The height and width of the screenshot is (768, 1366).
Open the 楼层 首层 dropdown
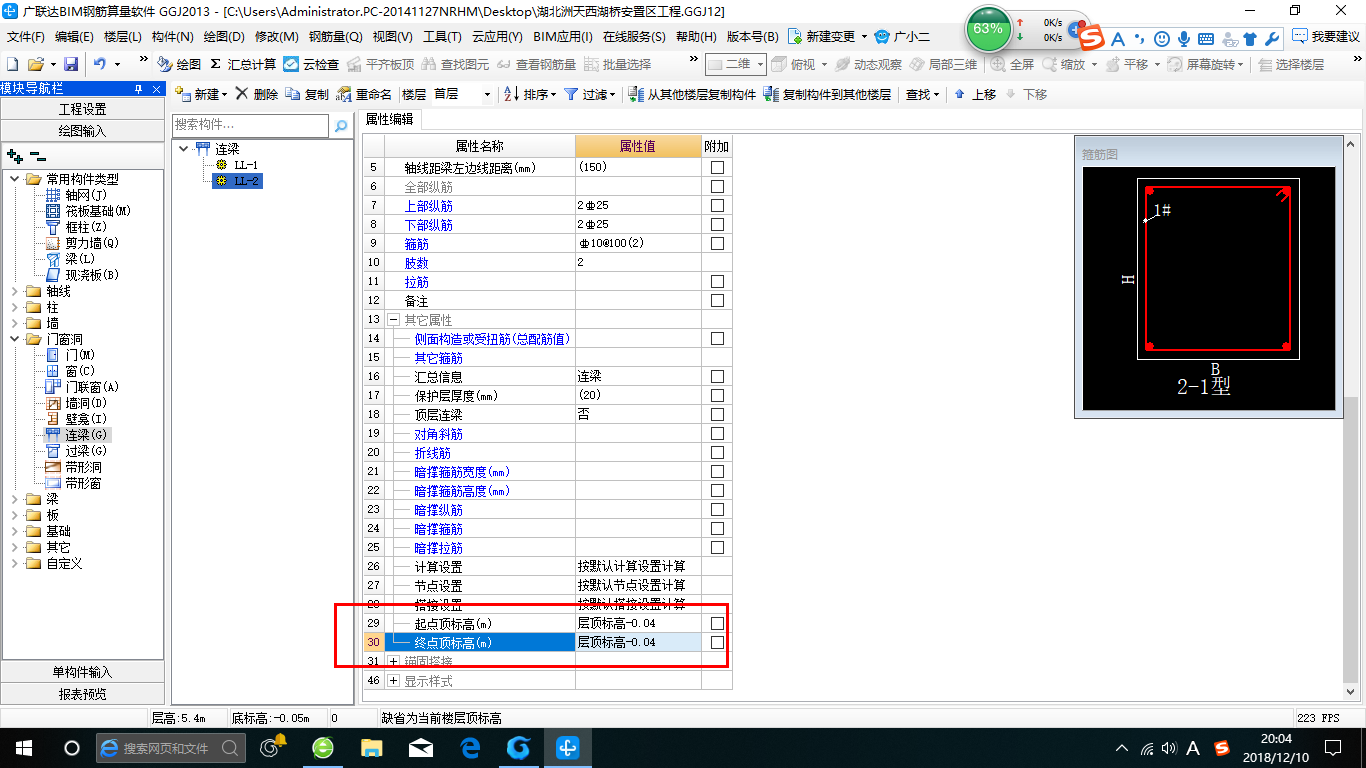click(x=487, y=94)
